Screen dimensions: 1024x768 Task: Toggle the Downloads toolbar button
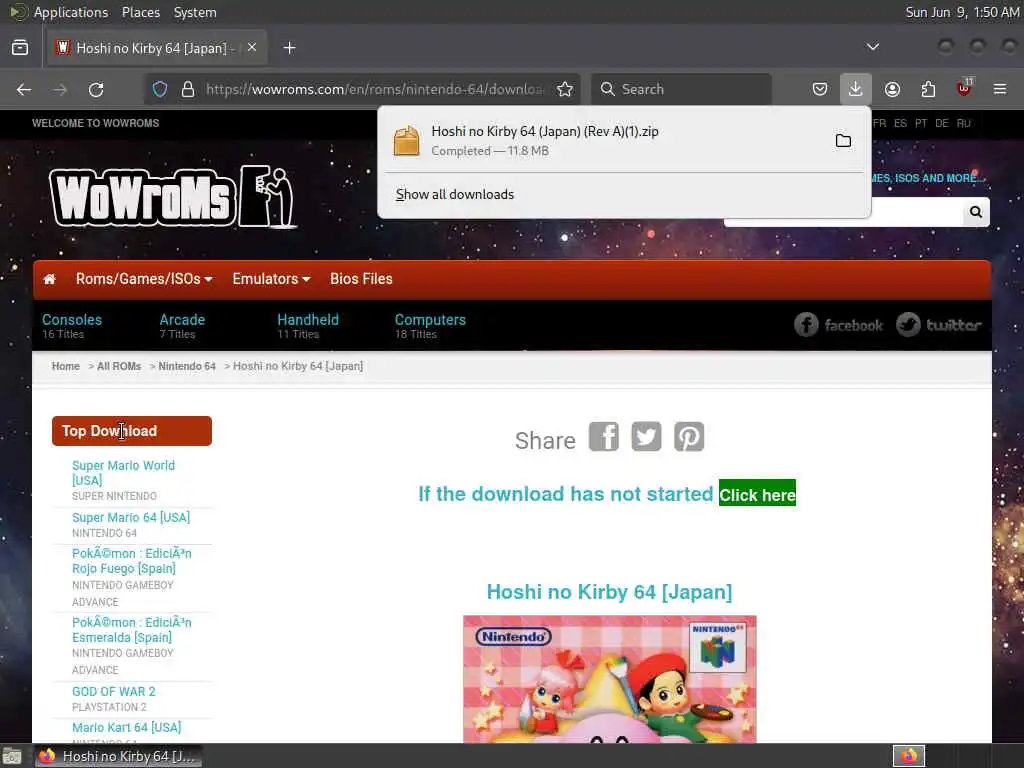pos(856,89)
